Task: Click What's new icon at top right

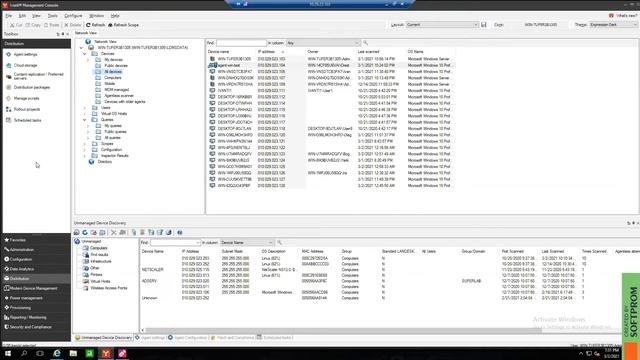Action: click(611, 16)
